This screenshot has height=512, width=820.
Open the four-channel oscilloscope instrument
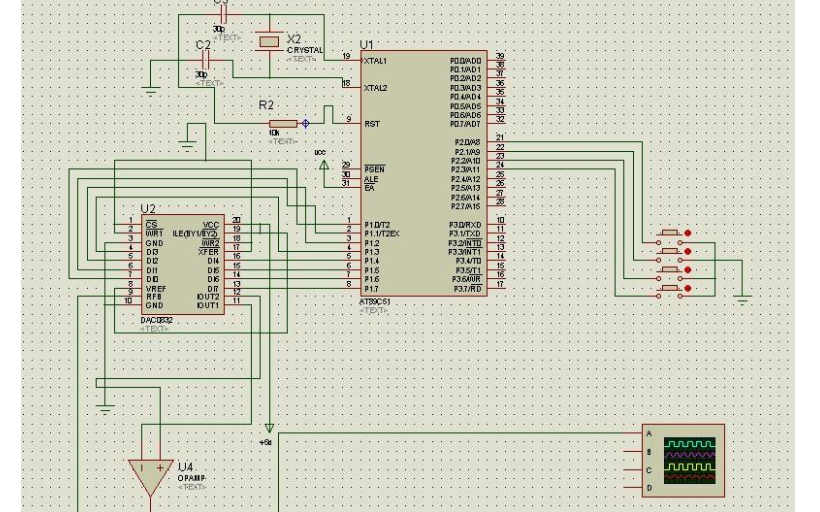[683, 459]
